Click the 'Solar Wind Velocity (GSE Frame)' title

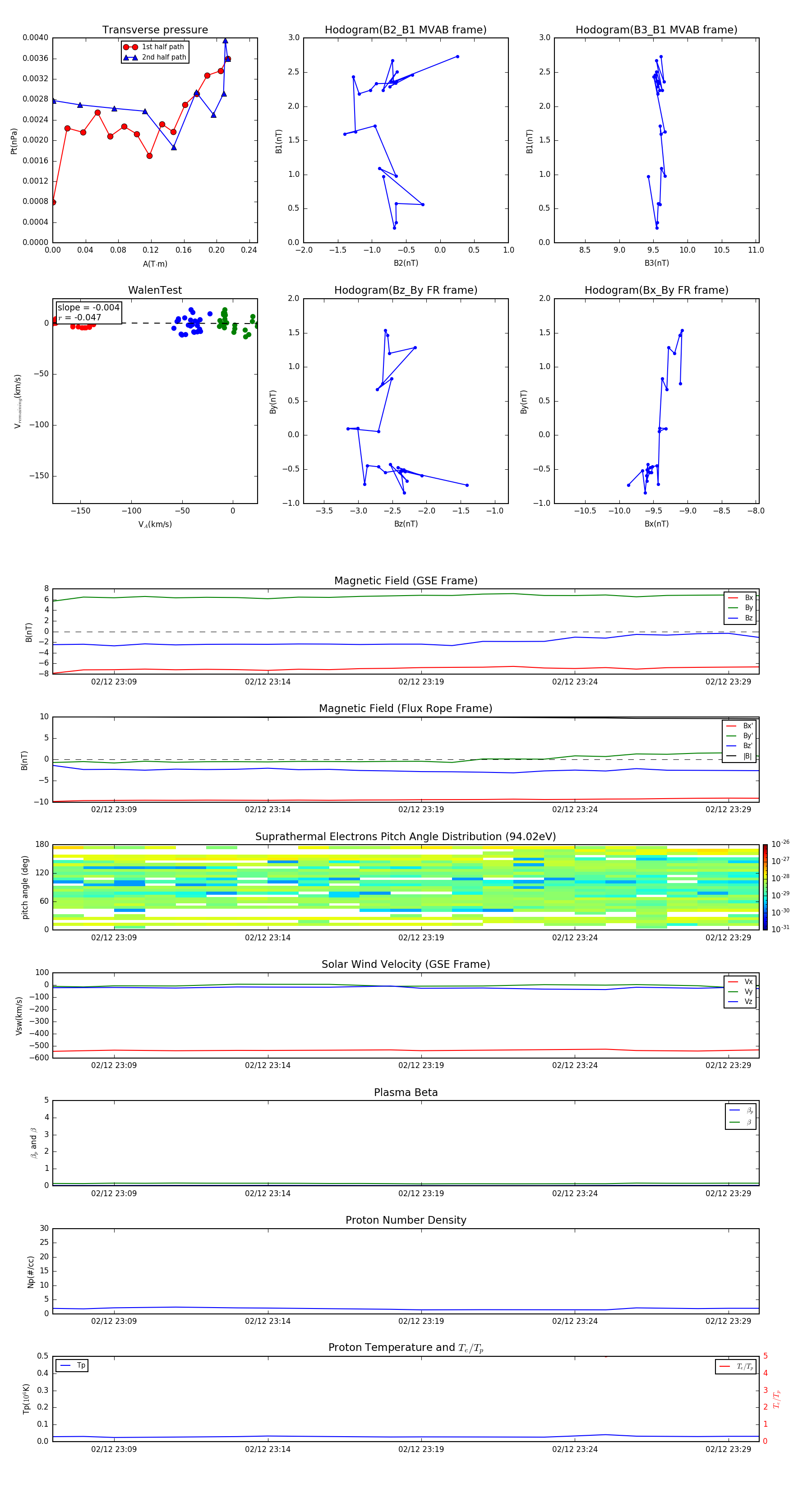pyautogui.click(x=406, y=964)
